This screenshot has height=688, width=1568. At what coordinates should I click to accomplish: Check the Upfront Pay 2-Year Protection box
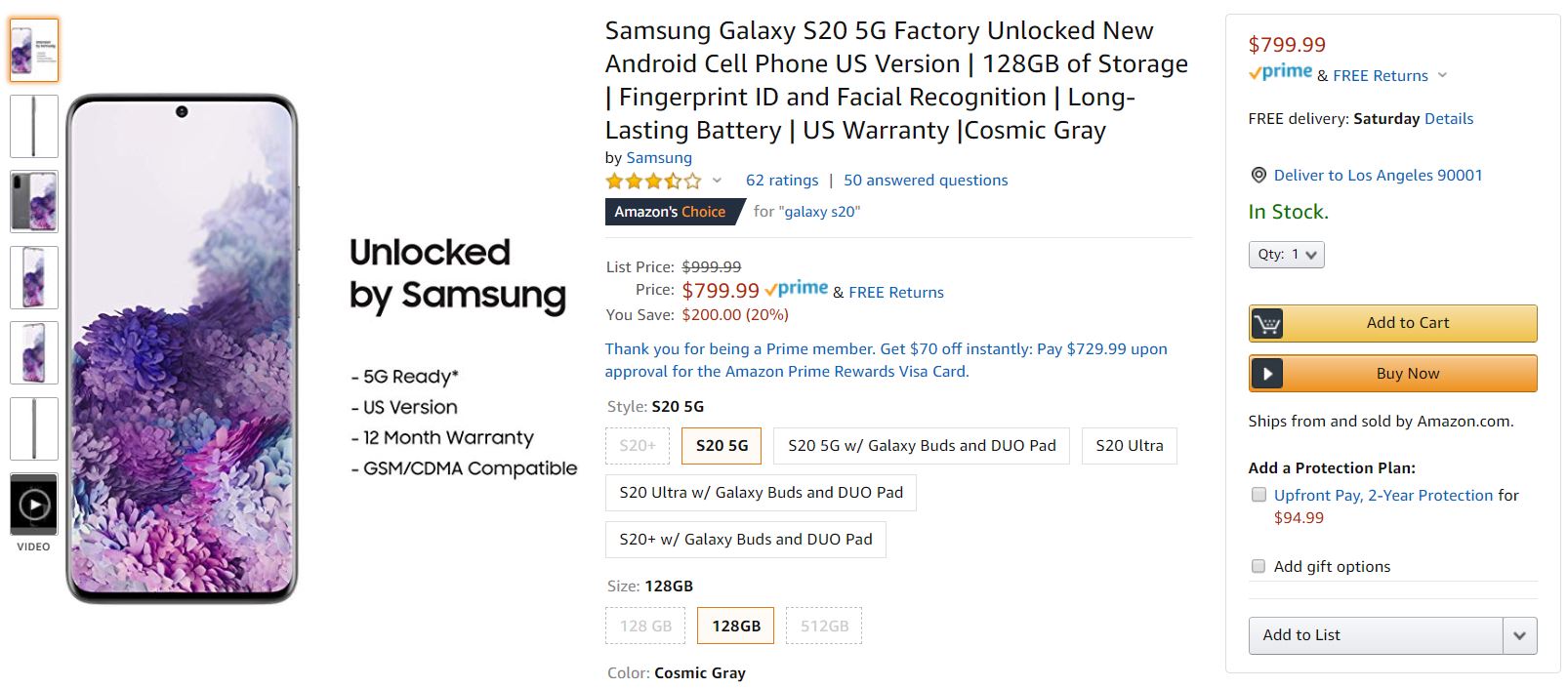(1259, 495)
